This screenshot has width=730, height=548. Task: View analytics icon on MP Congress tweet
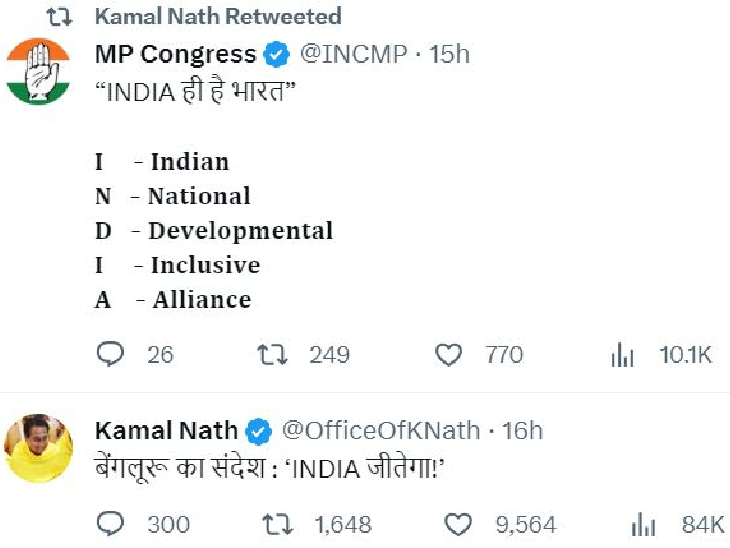pos(622,355)
